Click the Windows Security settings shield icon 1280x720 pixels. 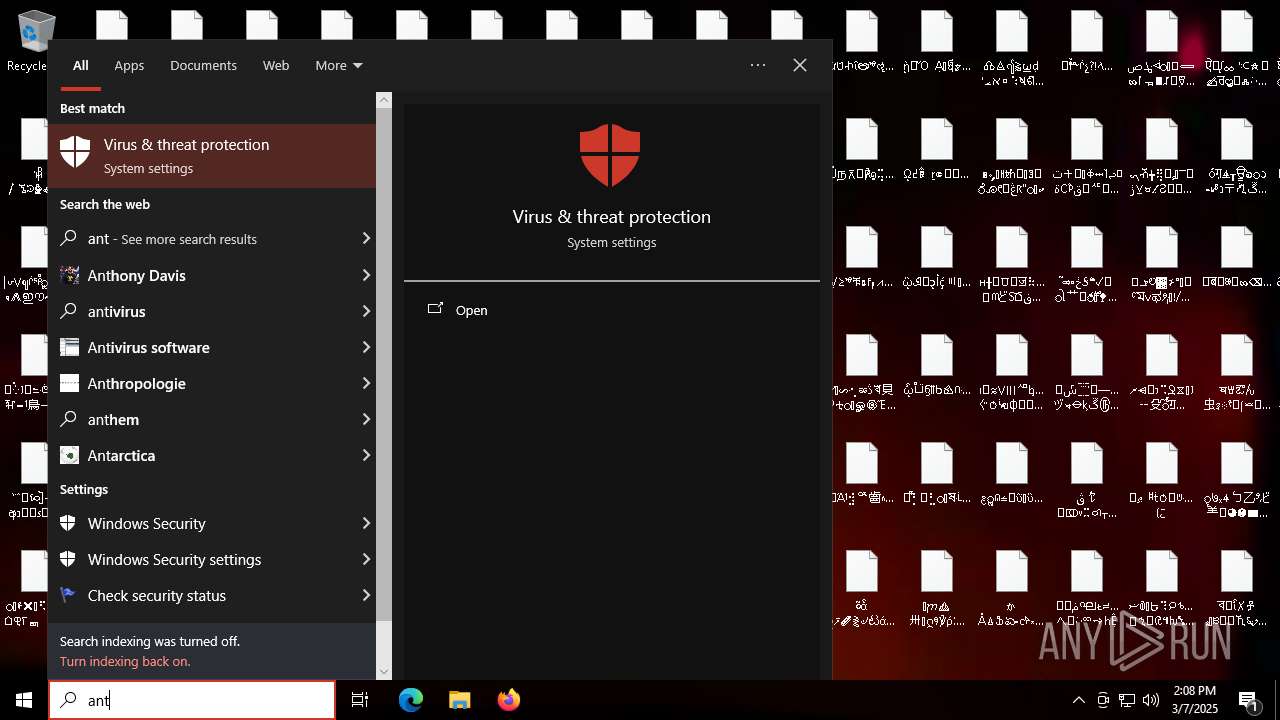click(x=68, y=559)
